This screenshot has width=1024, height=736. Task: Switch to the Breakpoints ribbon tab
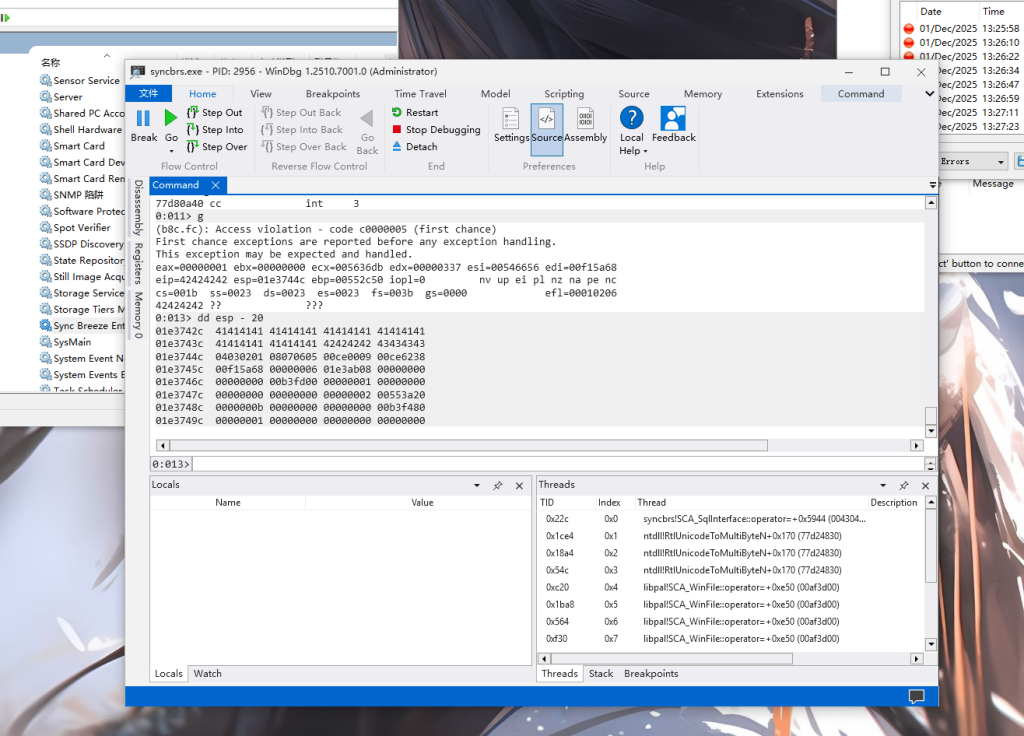(333, 94)
